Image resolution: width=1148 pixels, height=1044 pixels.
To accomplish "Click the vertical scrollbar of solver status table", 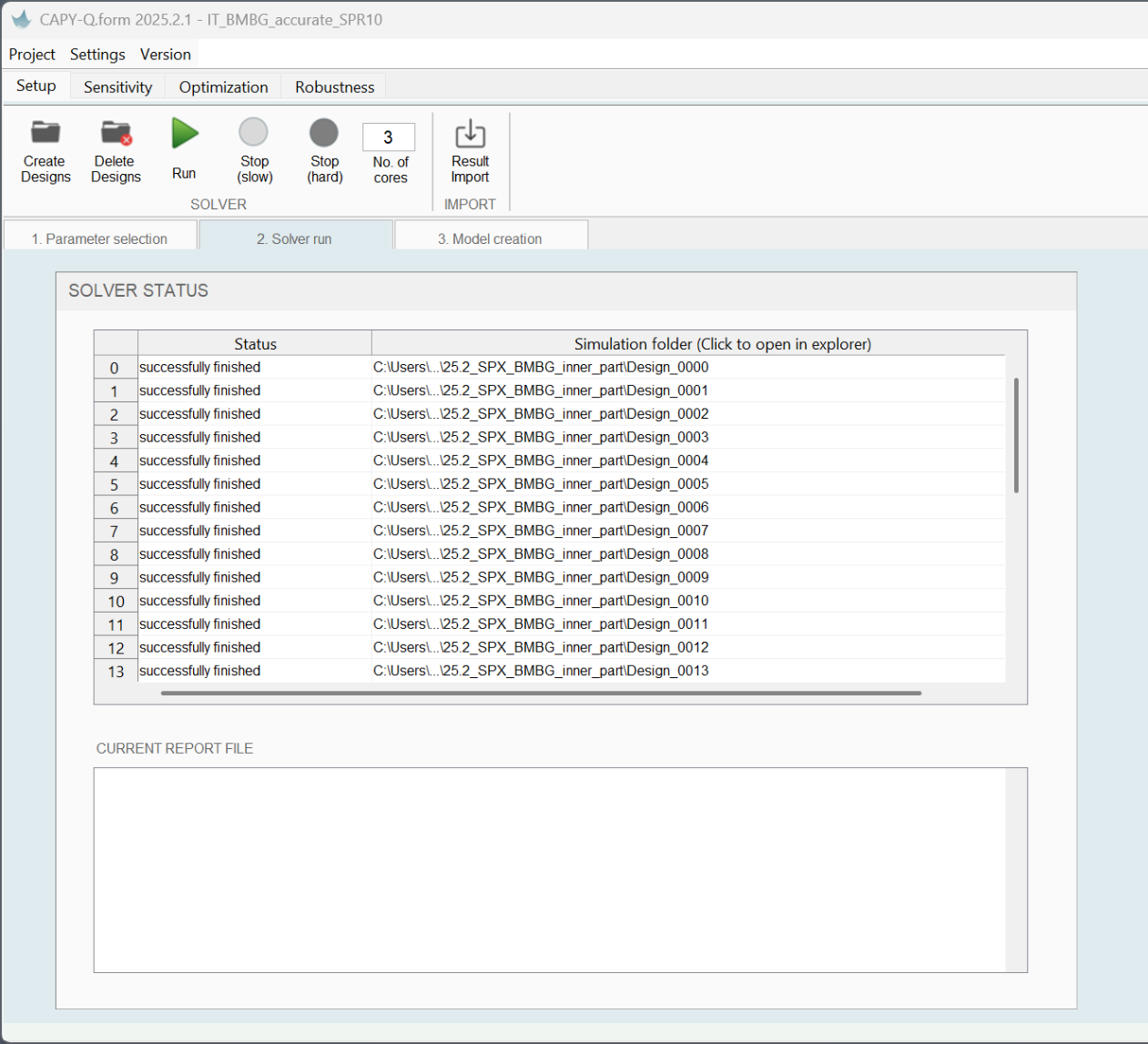I will [1016, 435].
